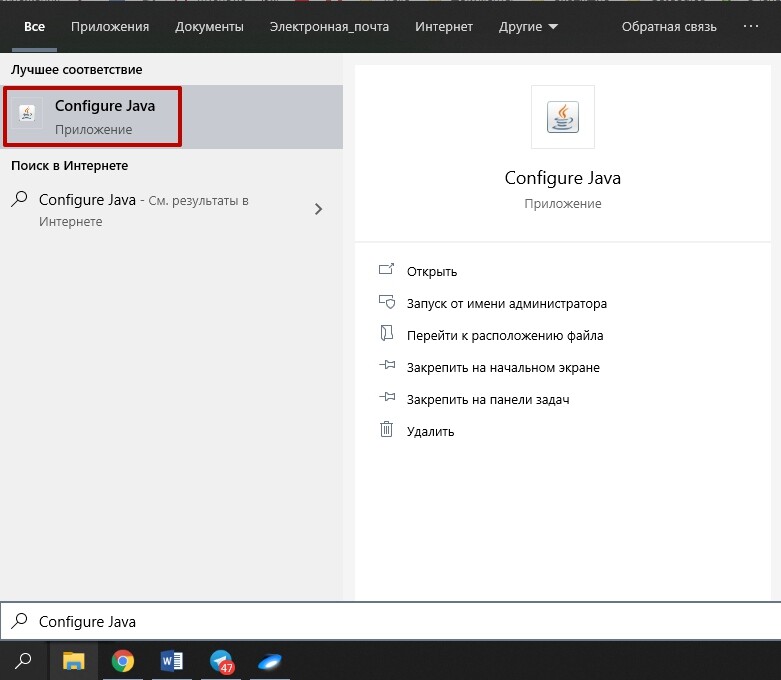Expand the Другие filter dropdown
The height and width of the screenshot is (680, 781).
pyautogui.click(x=528, y=26)
